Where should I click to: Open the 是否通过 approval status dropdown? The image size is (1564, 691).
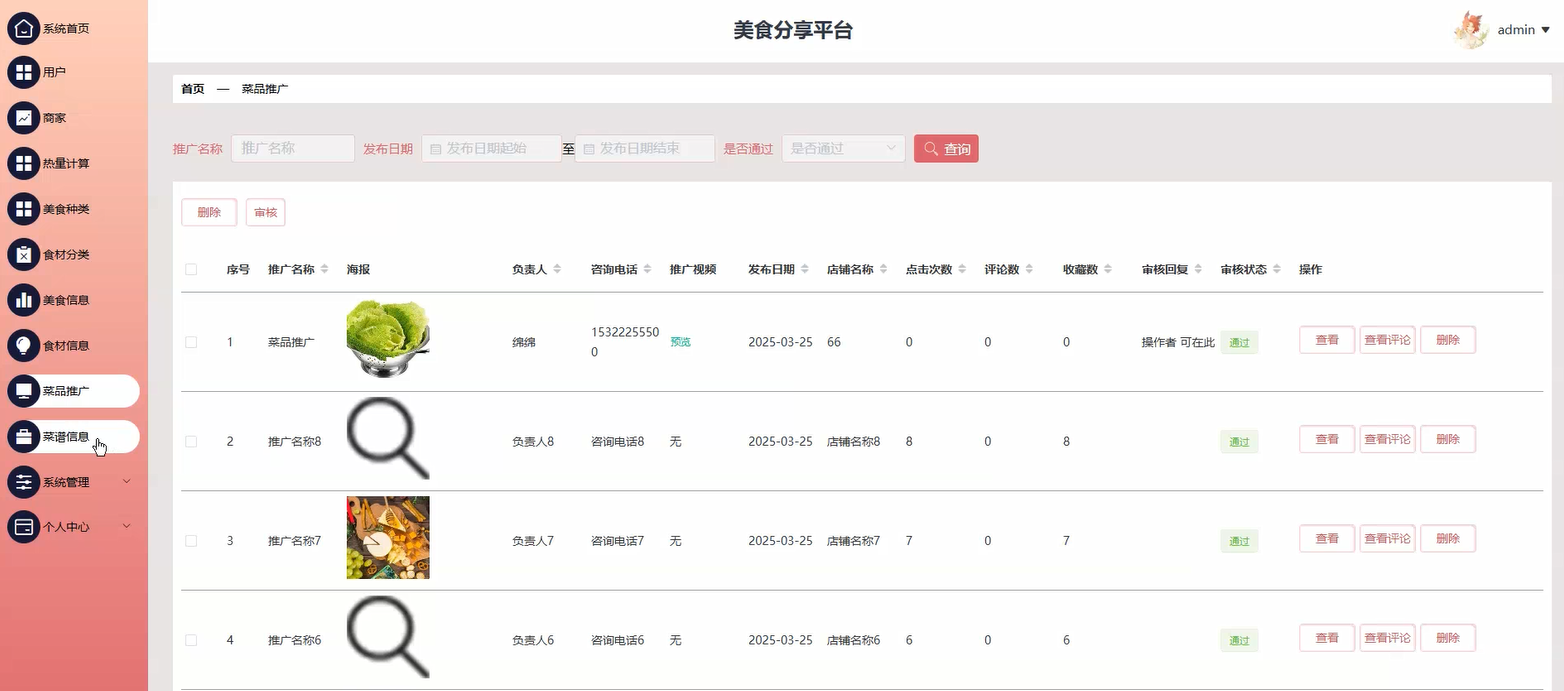coord(843,148)
